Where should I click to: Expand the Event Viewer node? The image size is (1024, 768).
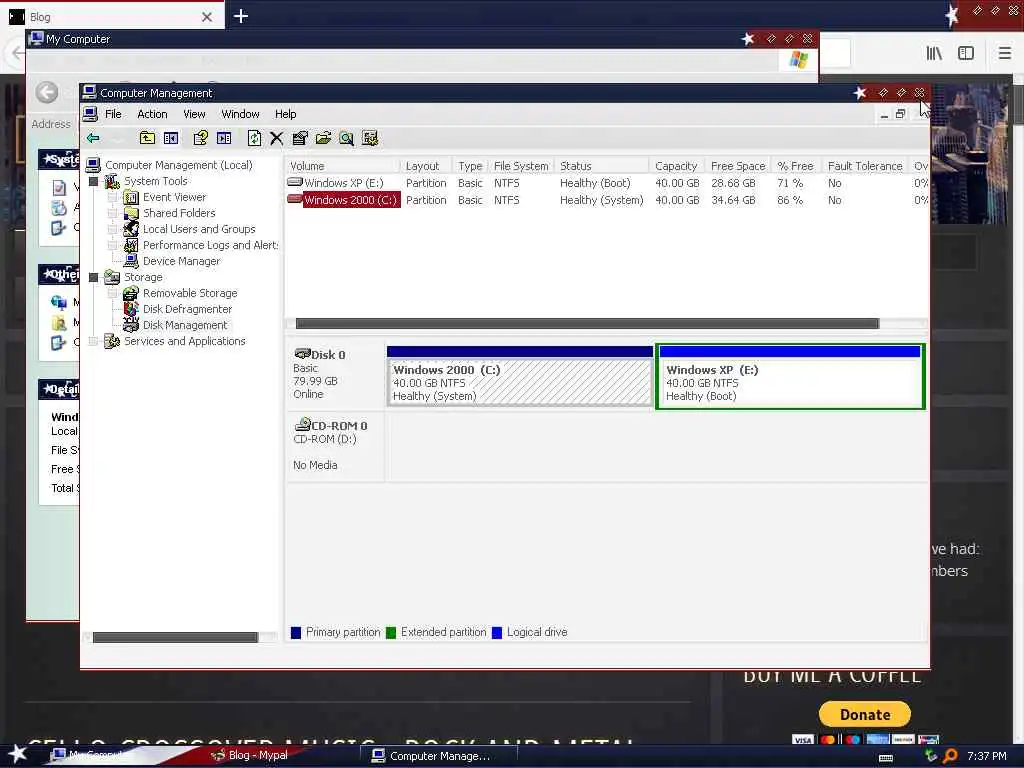[x=112, y=197]
